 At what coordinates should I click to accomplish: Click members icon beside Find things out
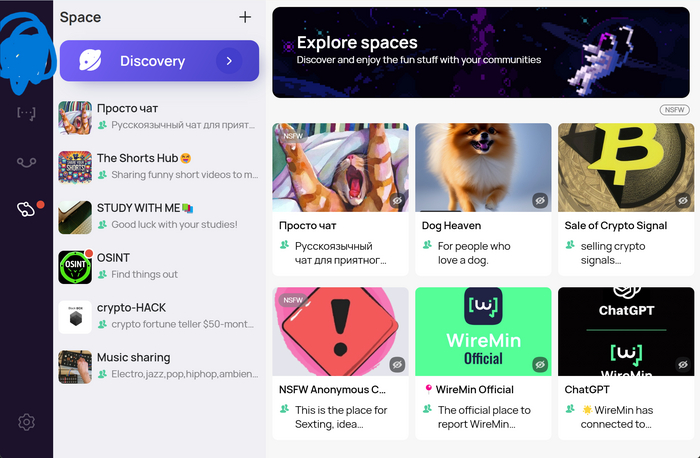(102, 274)
